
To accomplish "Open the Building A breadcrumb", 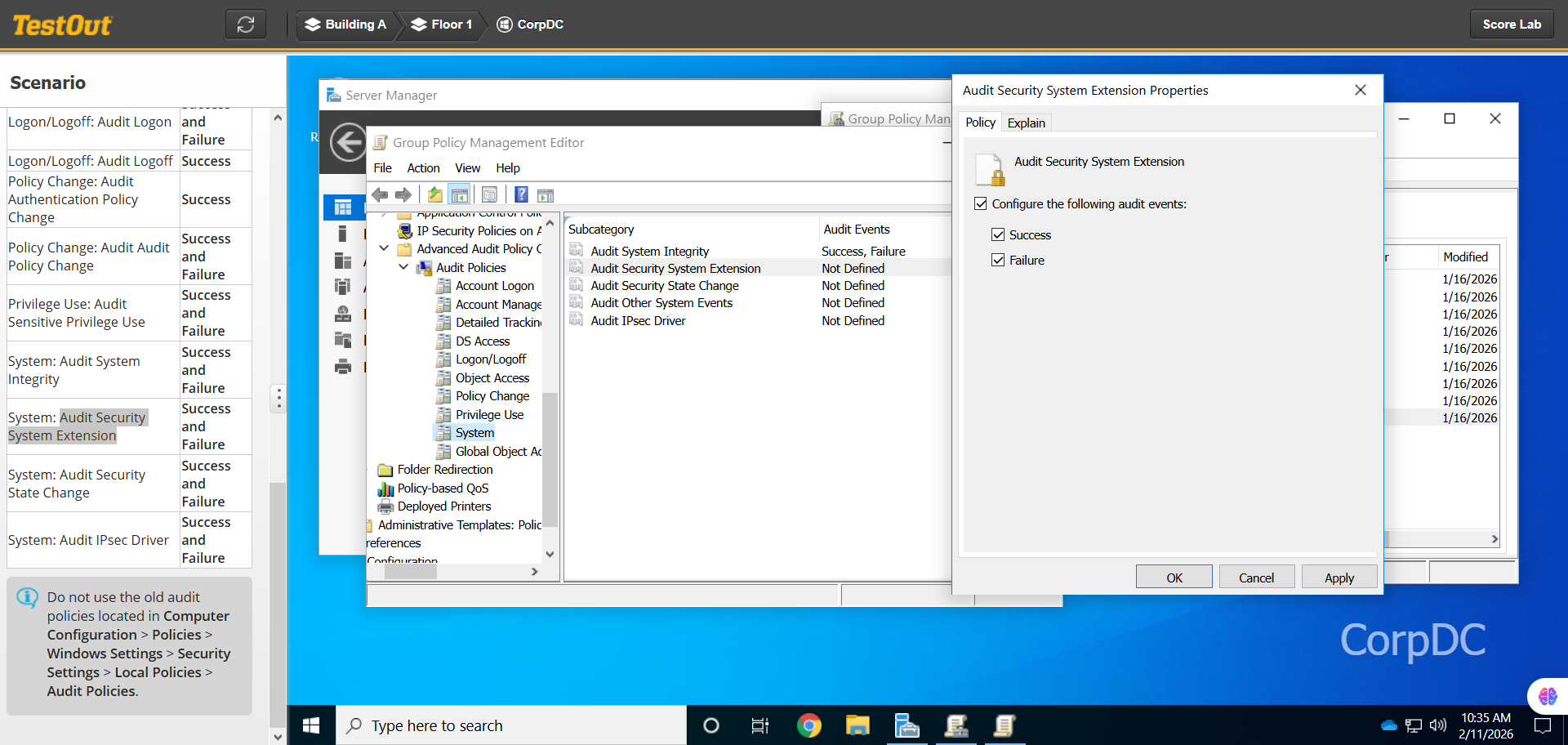I will pyautogui.click(x=345, y=25).
